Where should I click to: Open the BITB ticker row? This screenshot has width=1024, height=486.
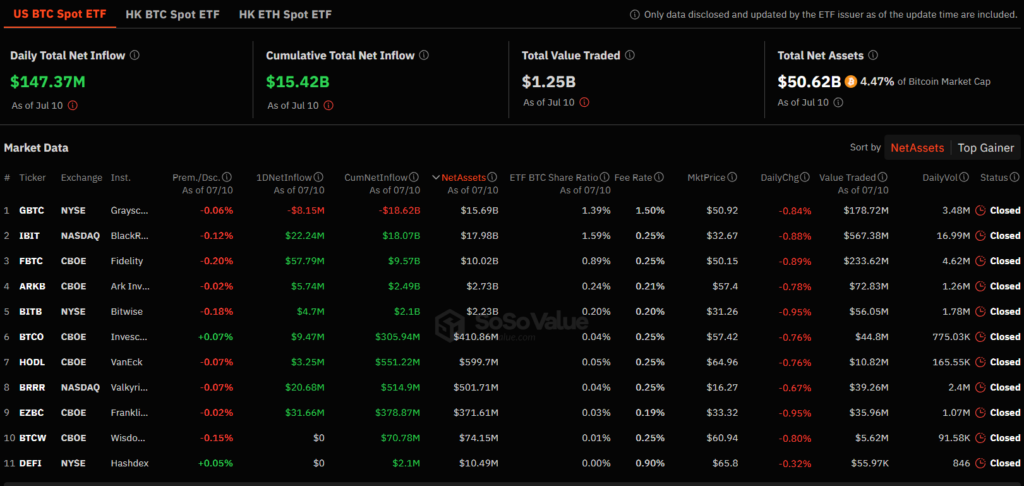tap(512, 312)
